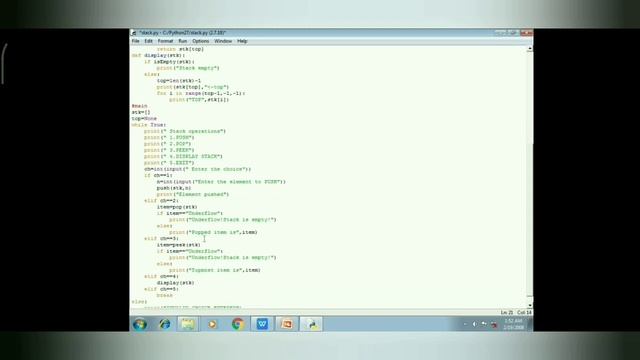Click the 'Col' status bar indicator

pos(524,313)
